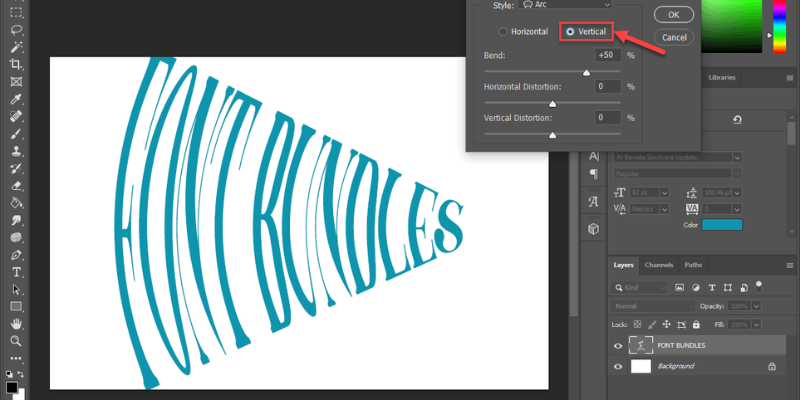Open the 3D panel cube icon
The height and width of the screenshot is (400, 800).
pos(593,228)
